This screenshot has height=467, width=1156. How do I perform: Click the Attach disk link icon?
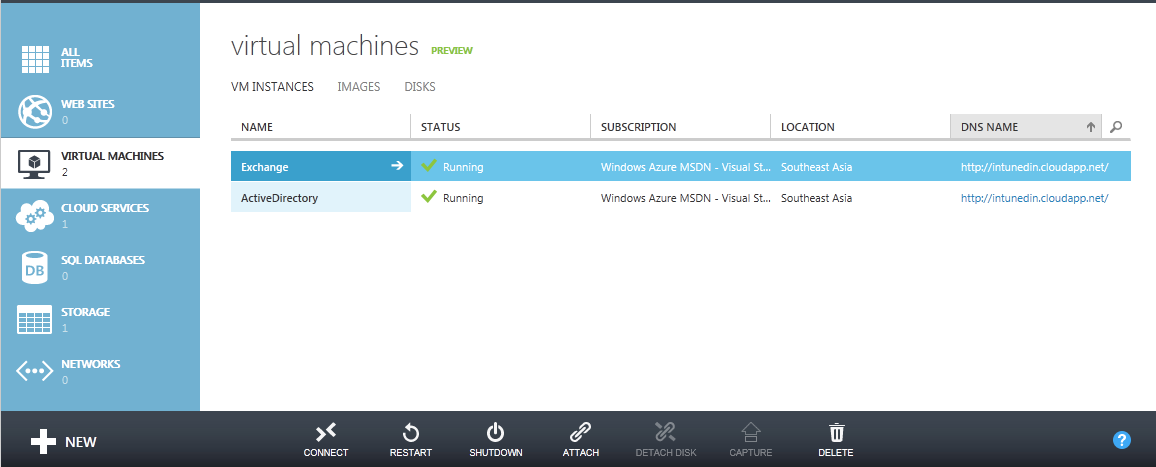(580, 433)
